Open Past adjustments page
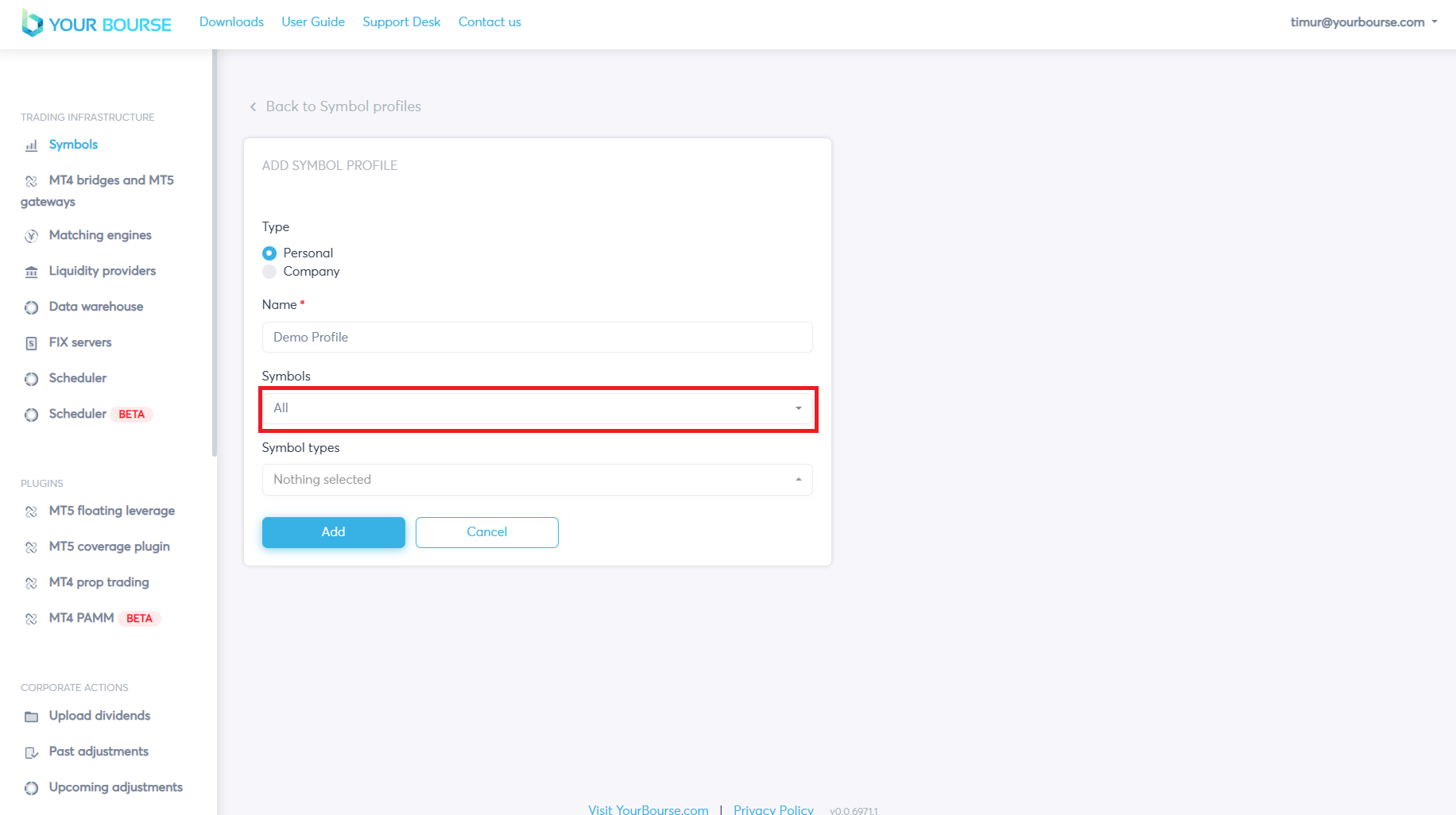Screen dimensions: 1456x815 point(99,751)
